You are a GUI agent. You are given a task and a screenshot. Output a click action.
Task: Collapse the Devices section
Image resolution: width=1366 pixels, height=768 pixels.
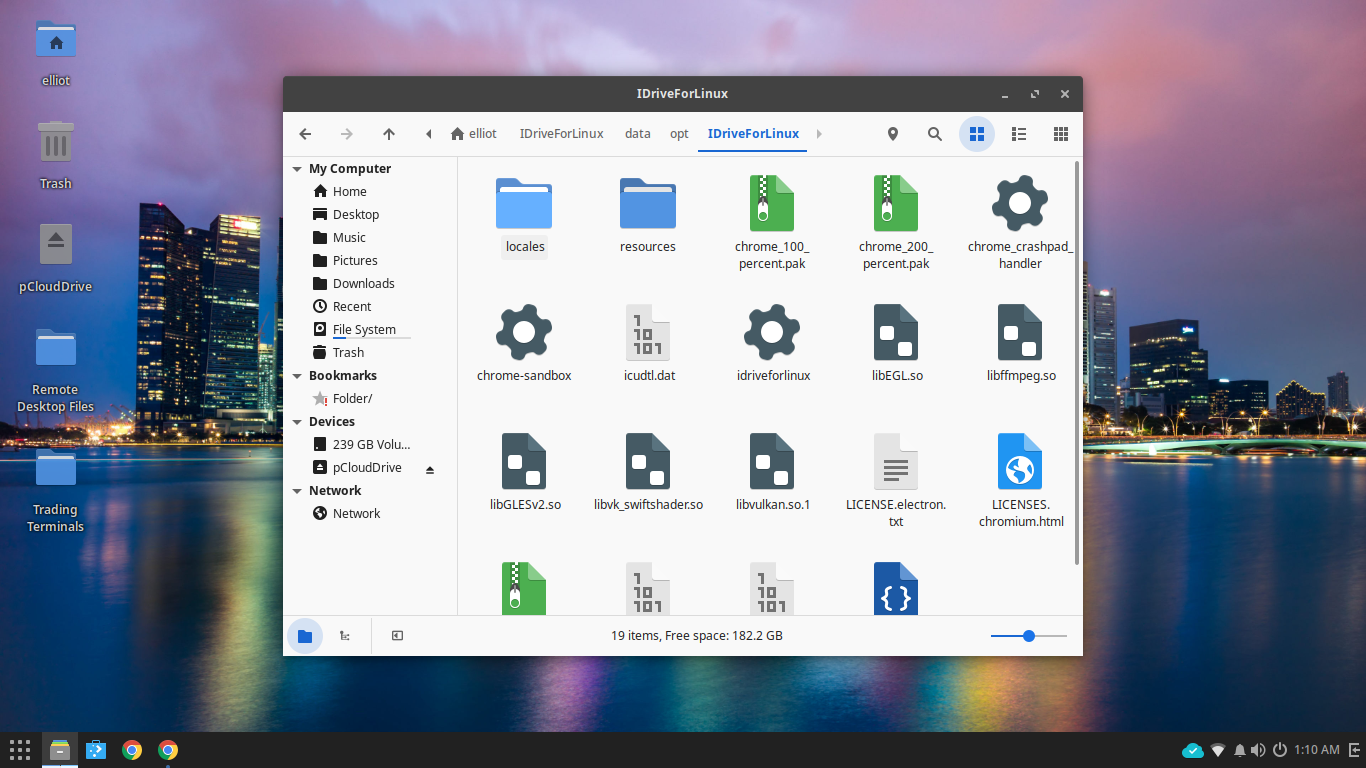point(297,422)
